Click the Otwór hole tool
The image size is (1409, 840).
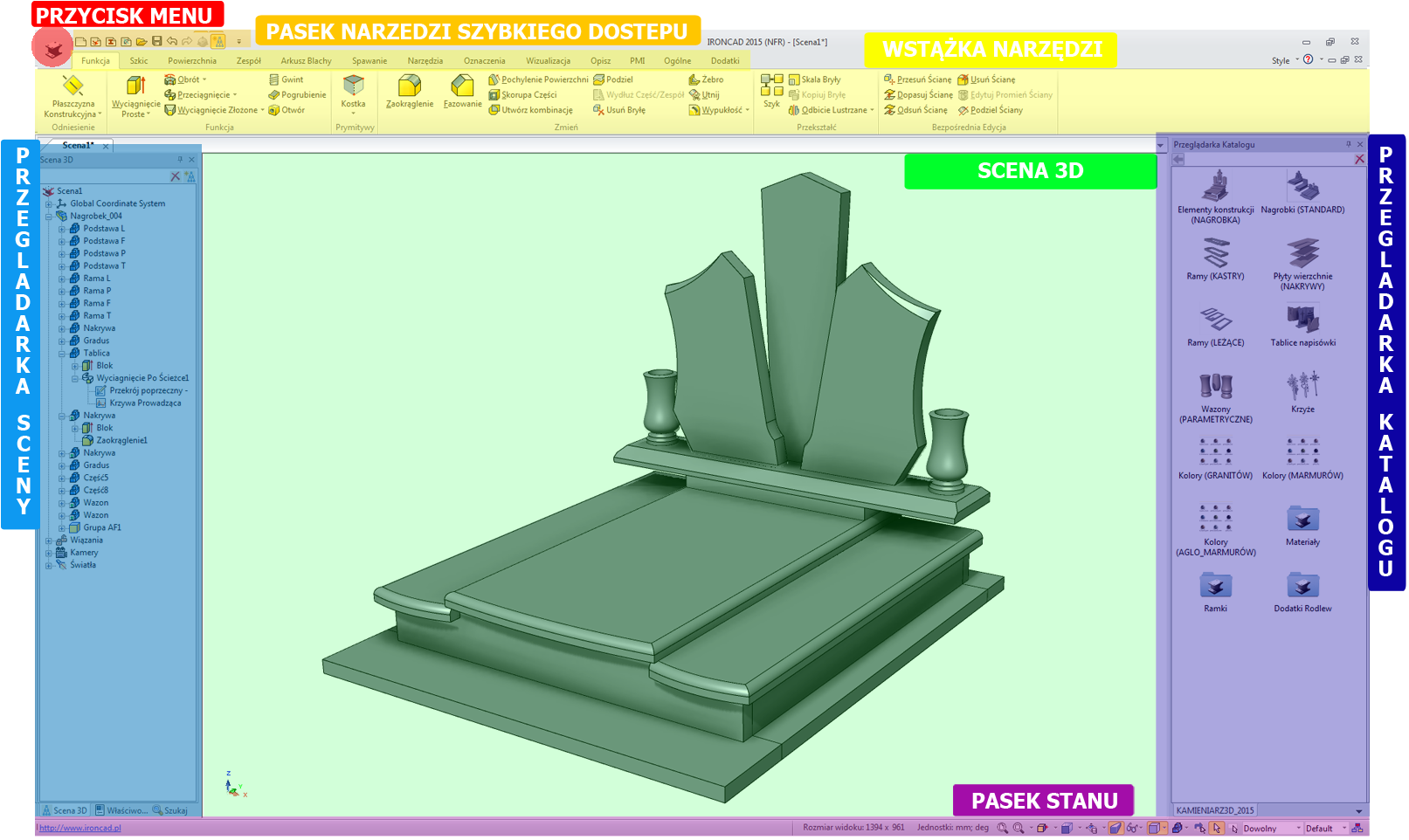287,111
